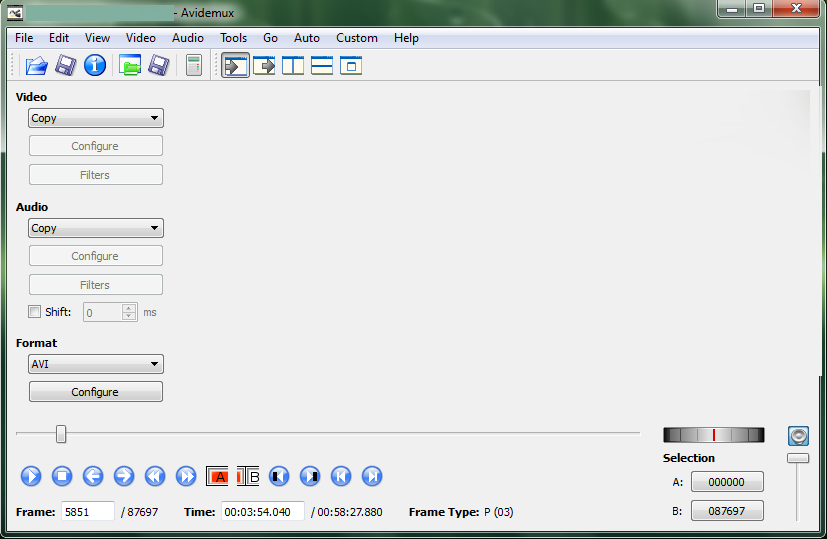Open the Auto menu

(x=306, y=38)
